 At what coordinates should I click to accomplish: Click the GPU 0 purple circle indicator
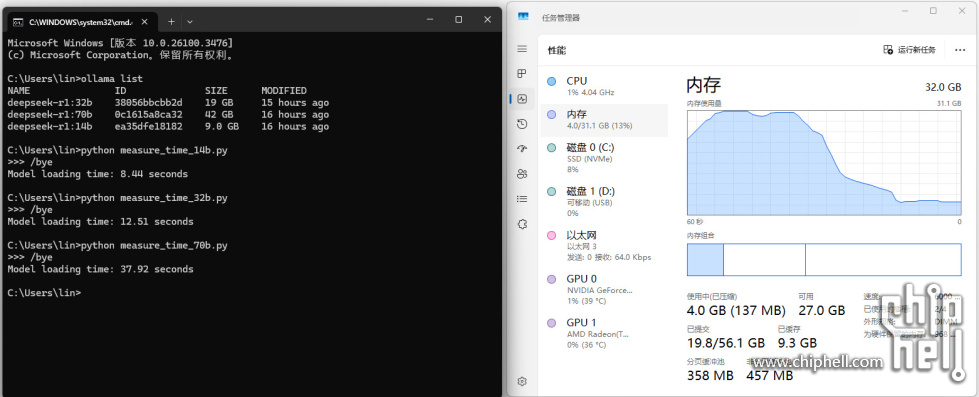tap(551, 279)
